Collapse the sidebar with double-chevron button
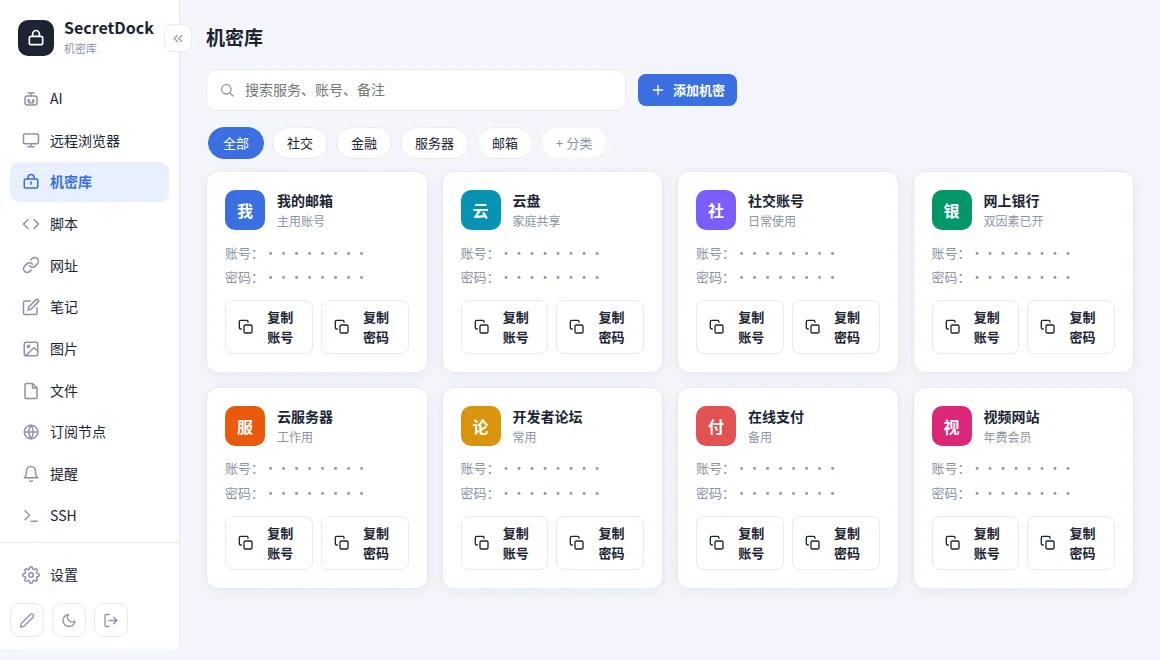 (178, 38)
